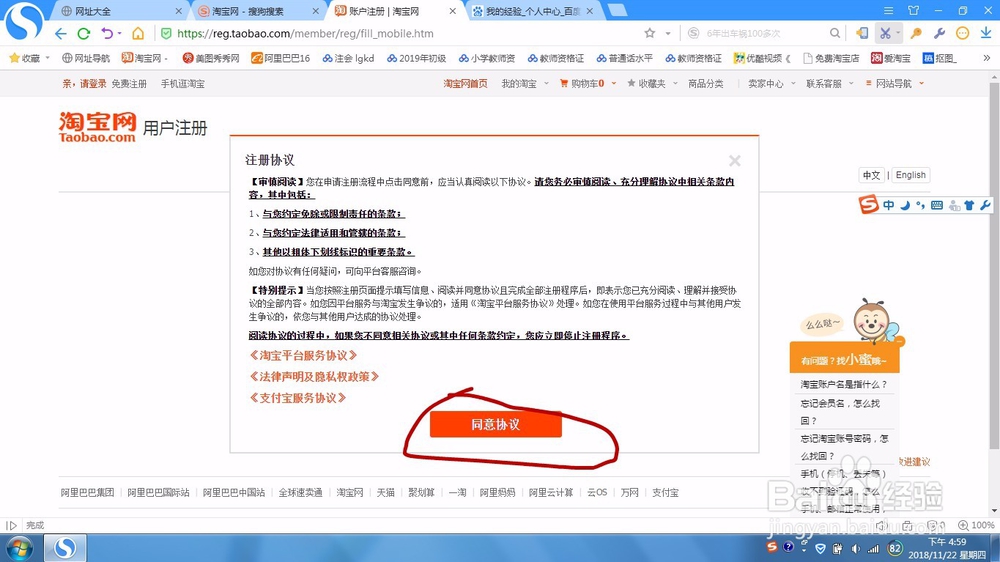Go to the browser home page icon
Viewport: 1000px width, 562px height.
click(138, 33)
